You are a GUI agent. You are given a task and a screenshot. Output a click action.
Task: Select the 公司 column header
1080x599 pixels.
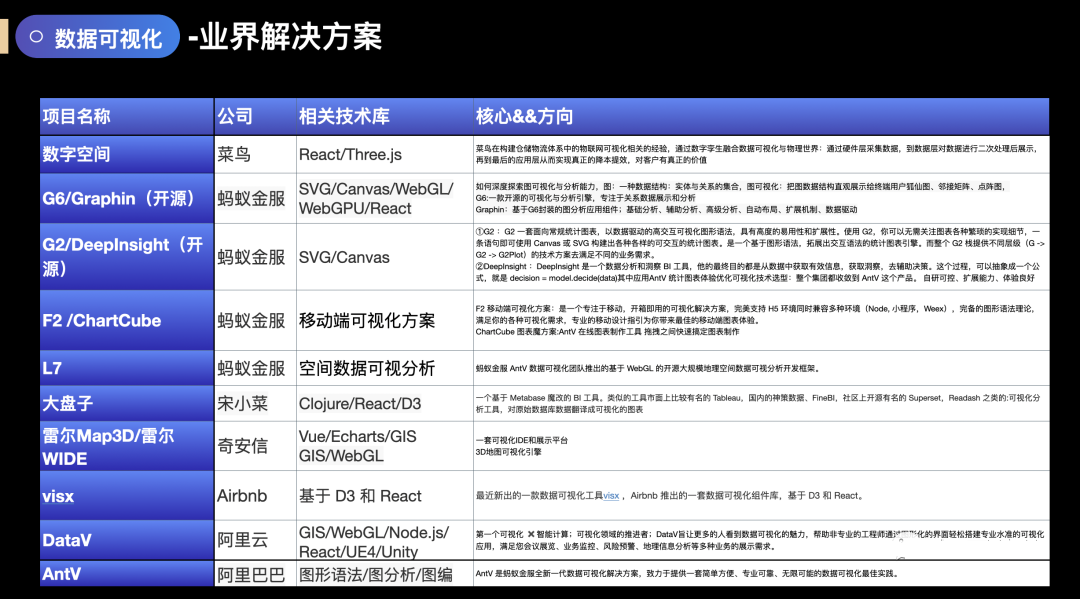tap(255, 116)
